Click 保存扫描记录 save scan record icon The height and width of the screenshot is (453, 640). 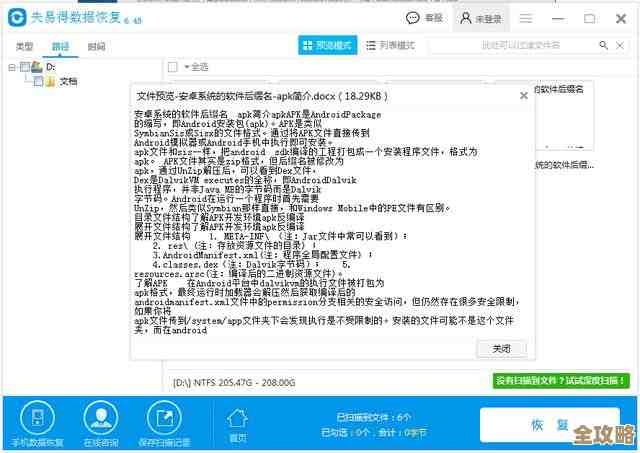[x=164, y=418]
